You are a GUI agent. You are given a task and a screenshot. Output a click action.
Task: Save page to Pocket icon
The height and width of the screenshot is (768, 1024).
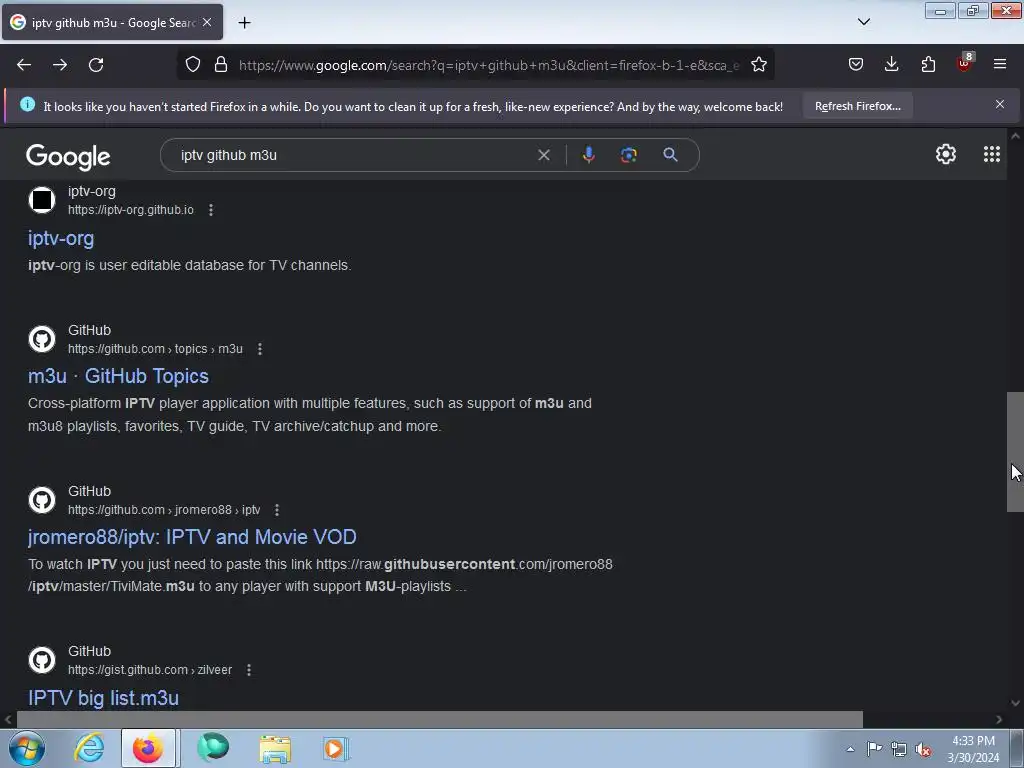856,64
